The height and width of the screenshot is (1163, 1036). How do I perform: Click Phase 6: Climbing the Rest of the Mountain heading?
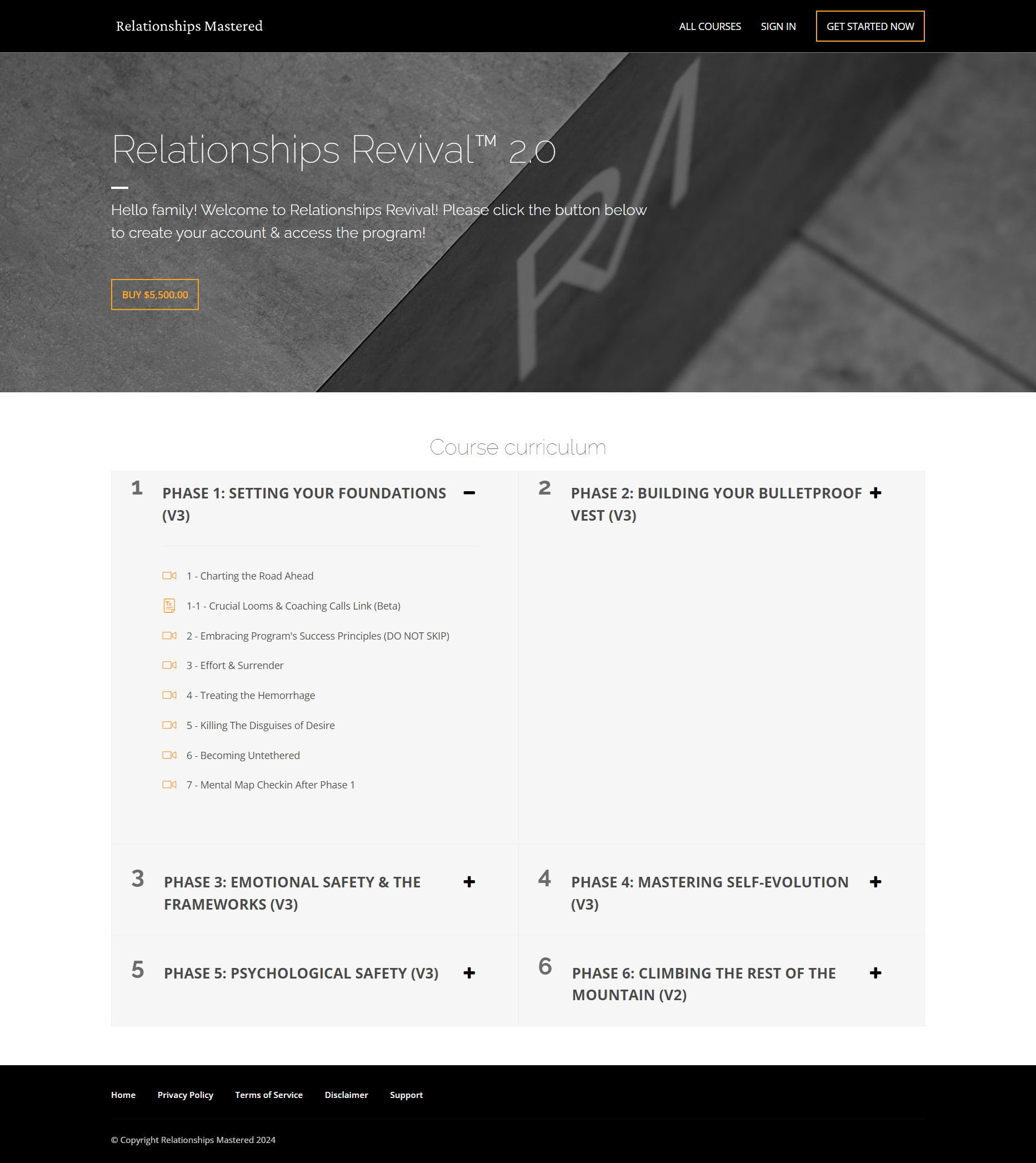(704, 984)
